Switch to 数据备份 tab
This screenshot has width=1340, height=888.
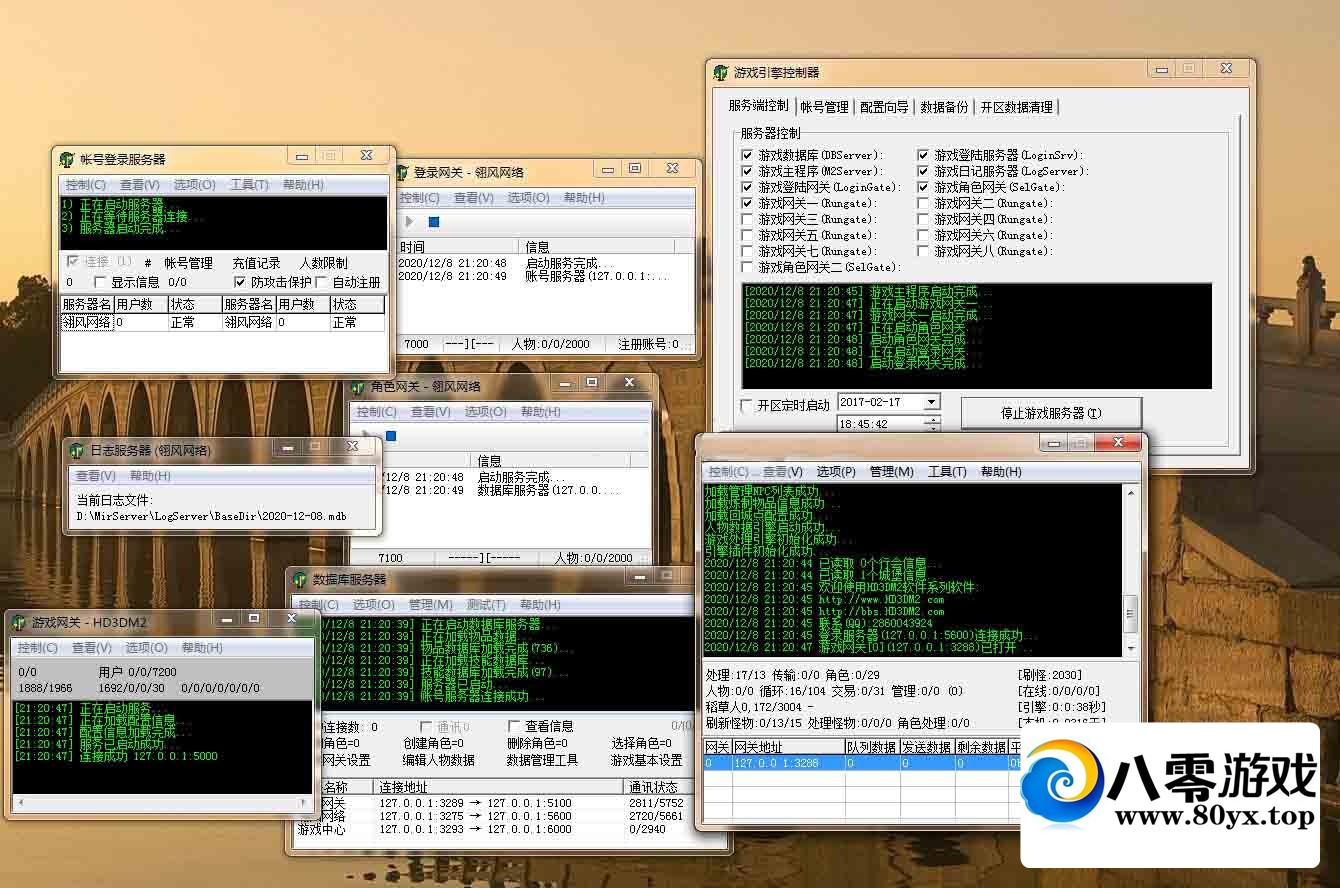click(x=944, y=107)
